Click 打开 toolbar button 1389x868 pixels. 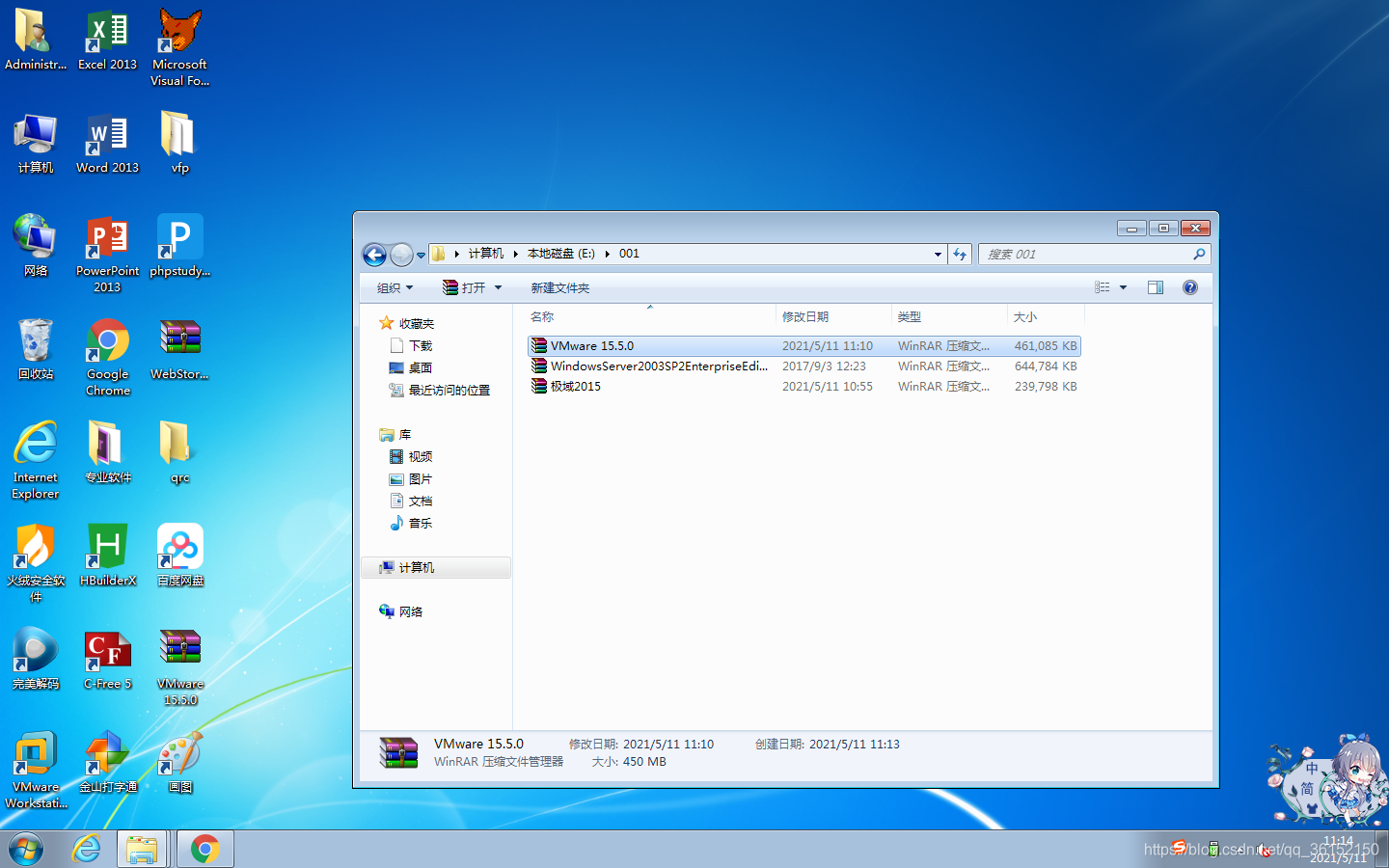[465, 287]
